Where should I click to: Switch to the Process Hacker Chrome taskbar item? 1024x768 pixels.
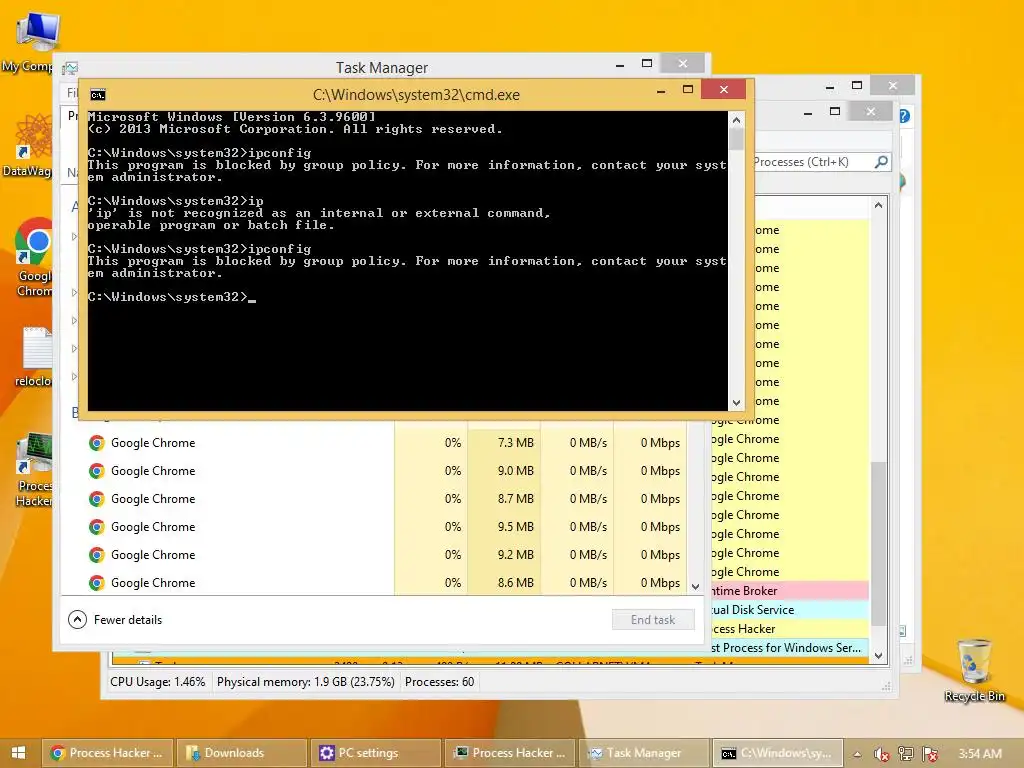108,753
